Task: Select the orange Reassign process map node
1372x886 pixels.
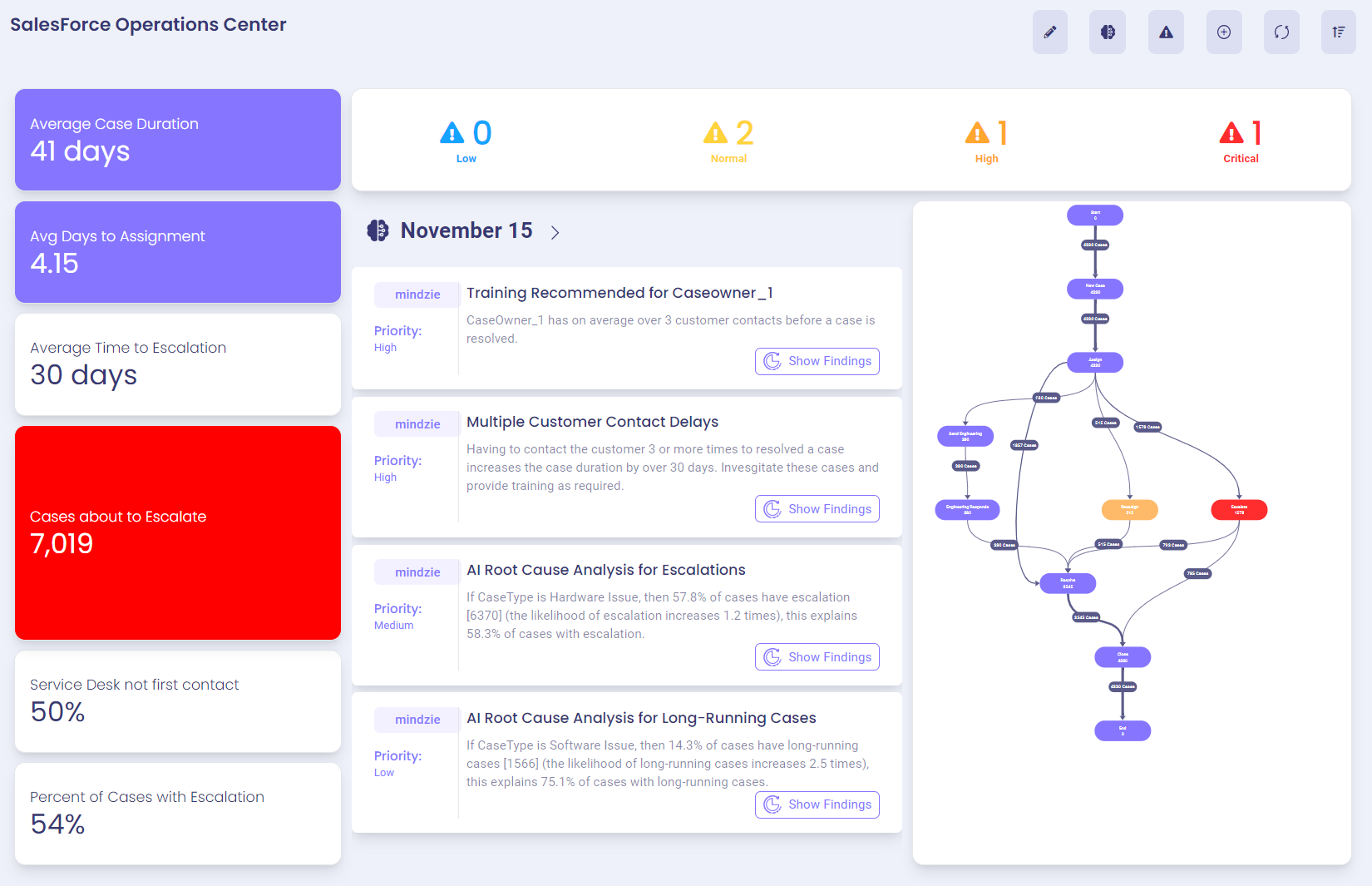Action: coord(1129,510)
